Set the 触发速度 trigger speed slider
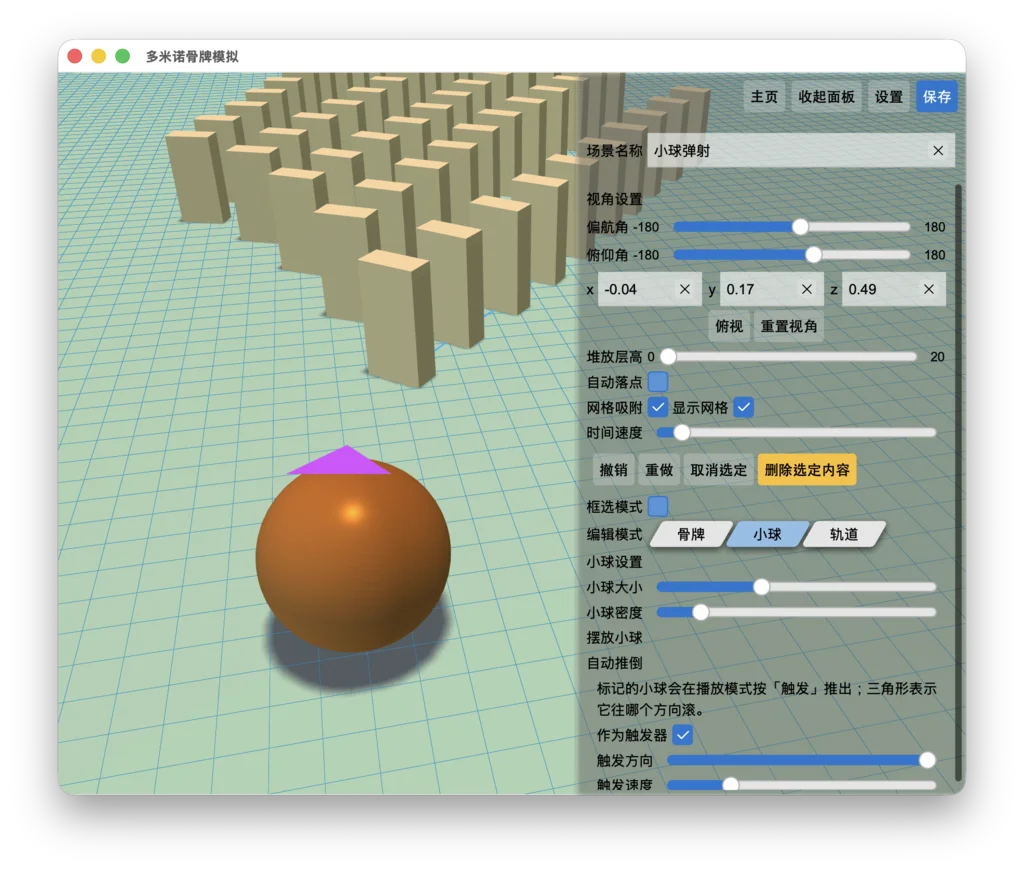Image resolution: width=1024 pixels, height=872 pixels. pyautogui.click(x=801, y=784)
